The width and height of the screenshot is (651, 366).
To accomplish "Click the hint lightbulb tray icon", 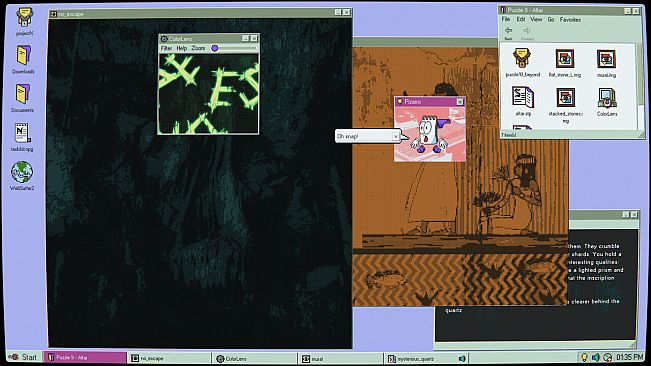I will (584, 357).
